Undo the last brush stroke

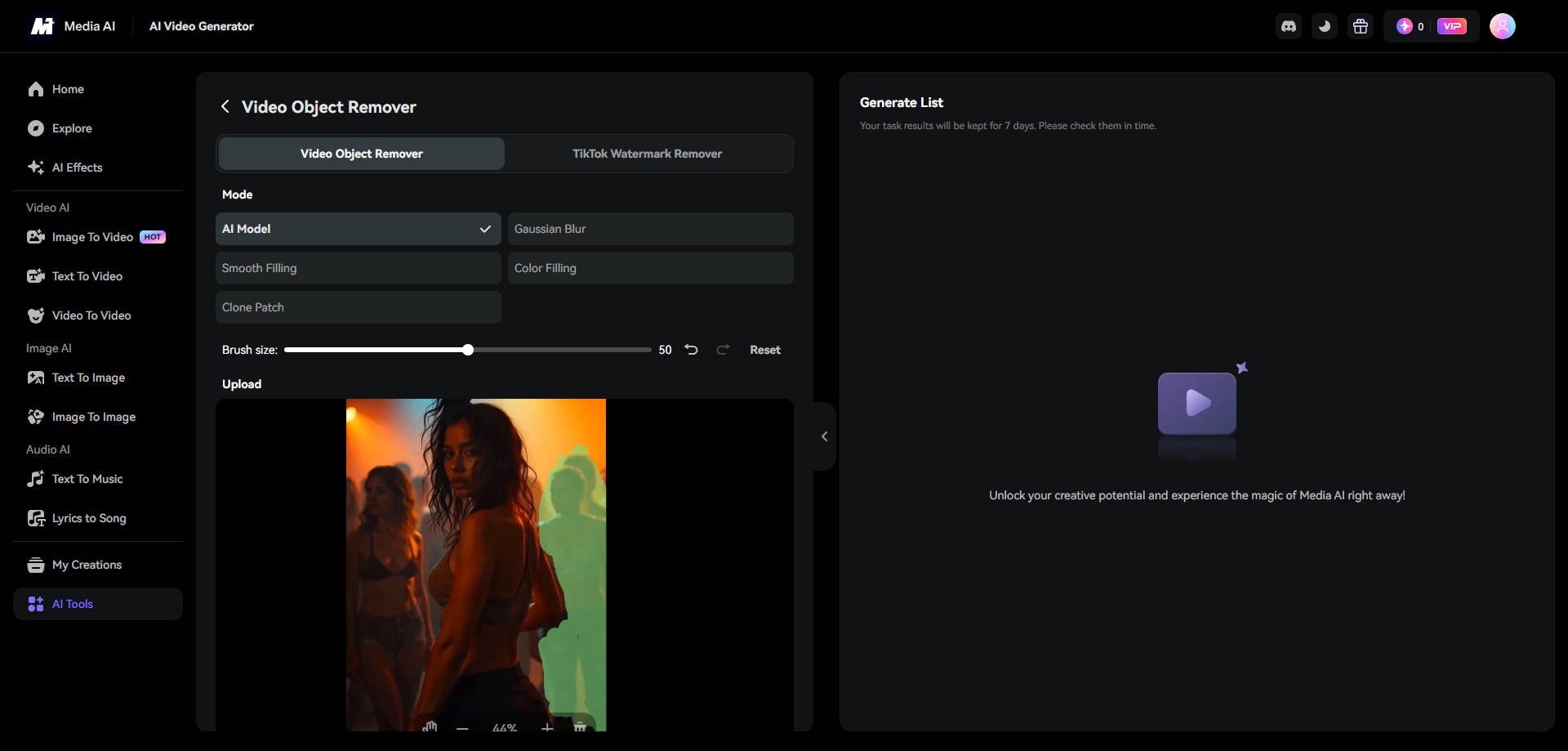tap(691, 350)
